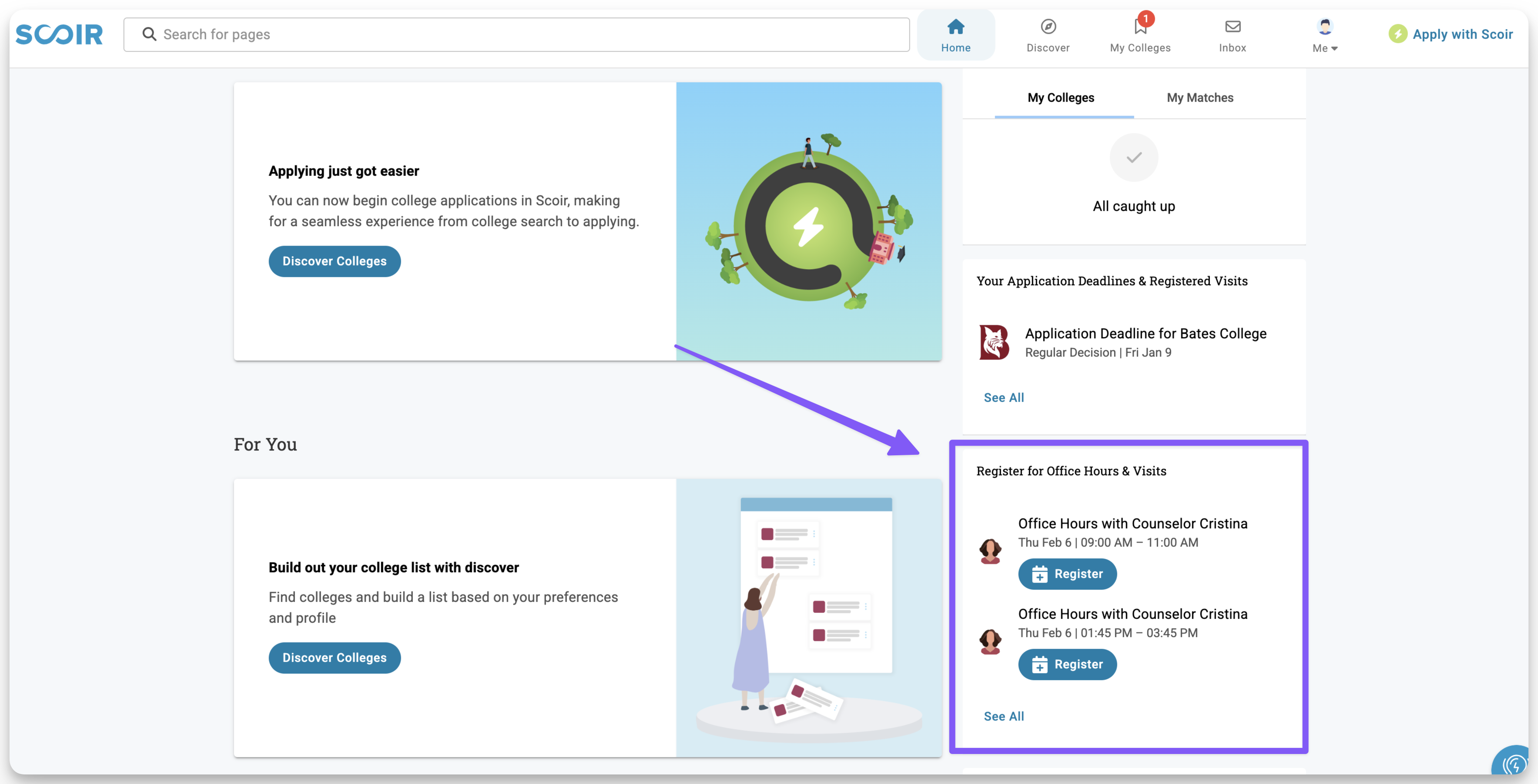Register for 09:00 AM office hours
Screen dimensions: 1538x784
point(1067,574)
